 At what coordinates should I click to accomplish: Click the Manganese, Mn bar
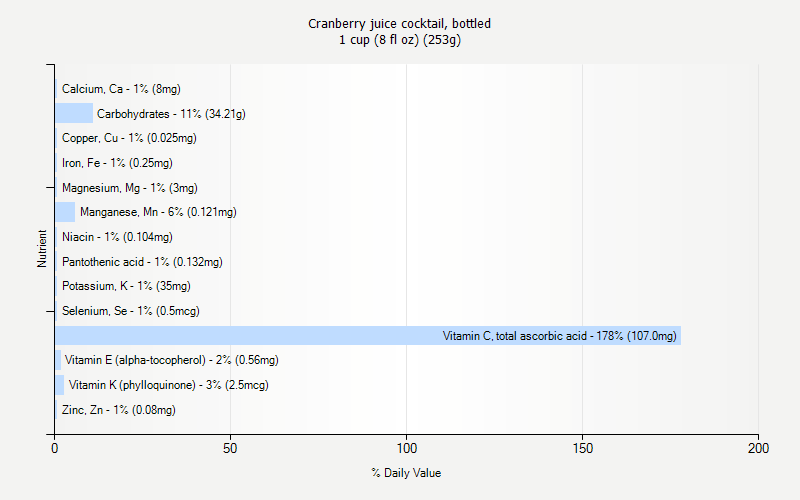(65, 212)
